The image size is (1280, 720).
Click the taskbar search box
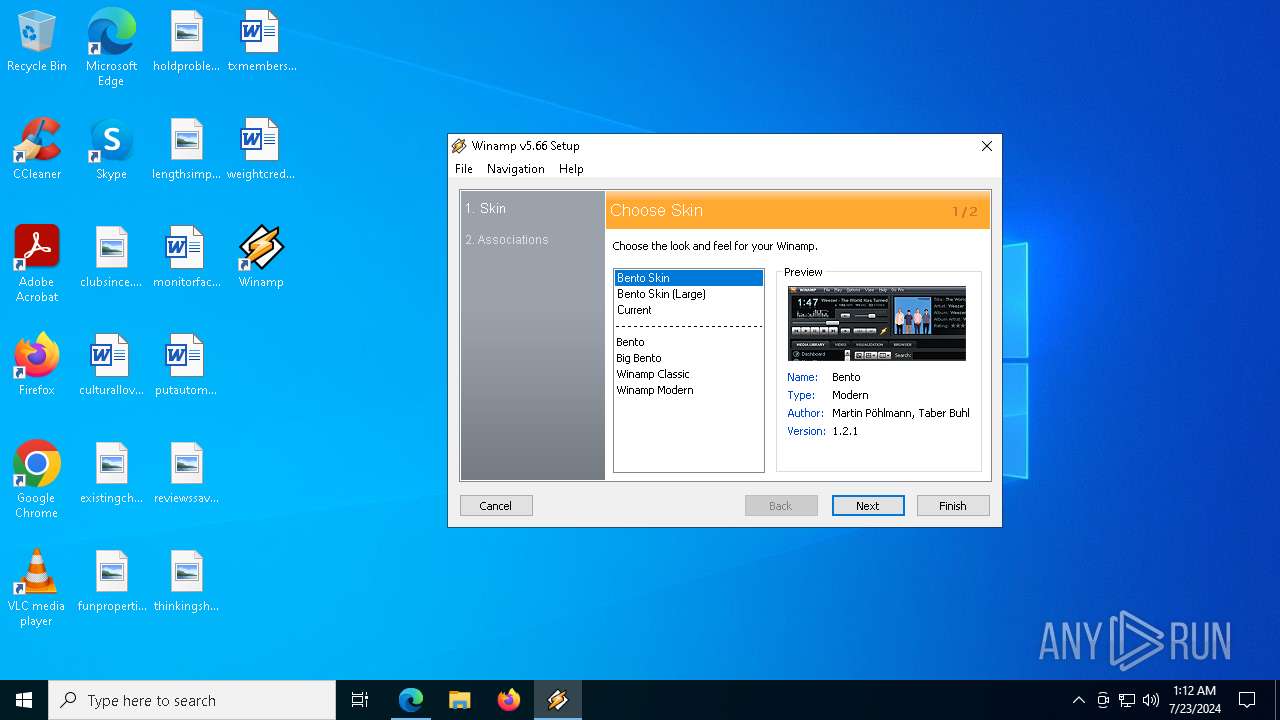192,700
